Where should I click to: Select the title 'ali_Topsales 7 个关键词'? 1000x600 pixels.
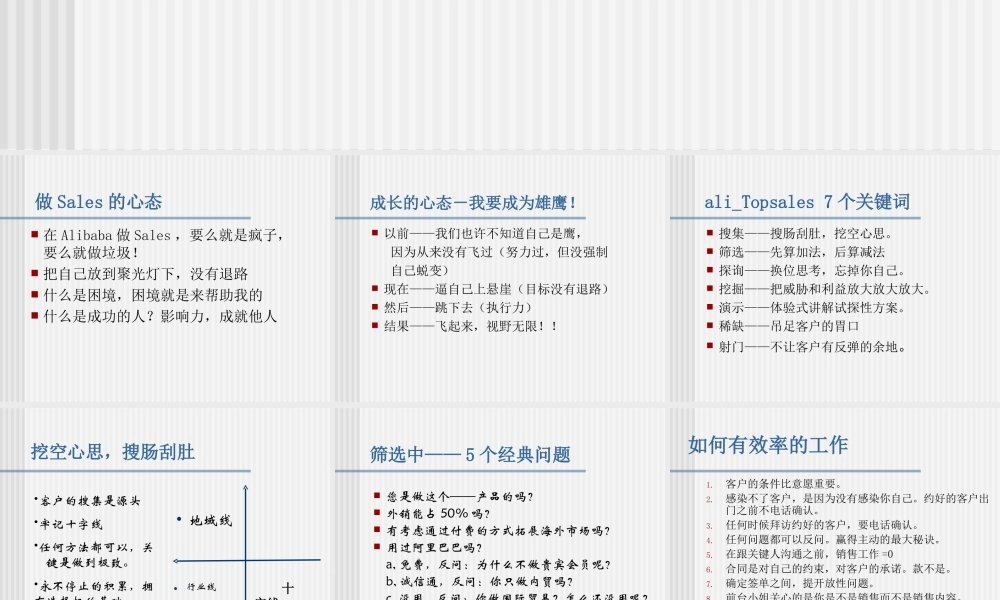[x=807, y=202]
